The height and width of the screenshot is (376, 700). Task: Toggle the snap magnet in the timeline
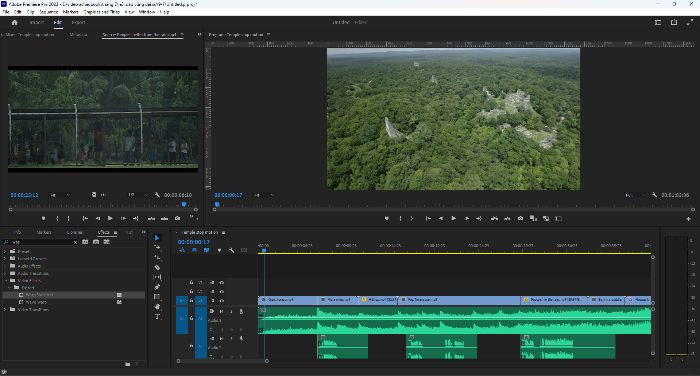pyautogui.click(x=194, y=251)
